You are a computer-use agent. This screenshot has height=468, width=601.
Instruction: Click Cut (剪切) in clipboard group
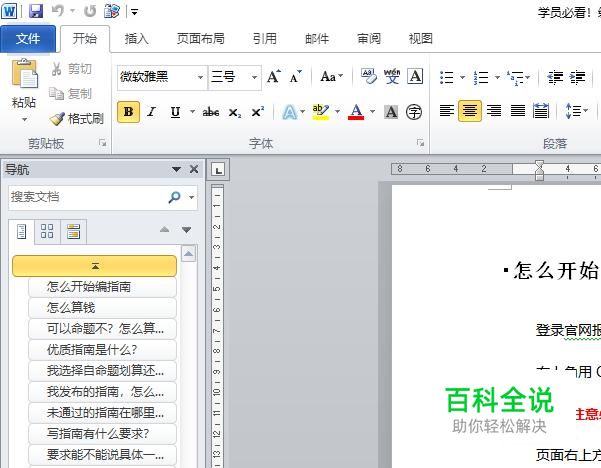point(71,69)
